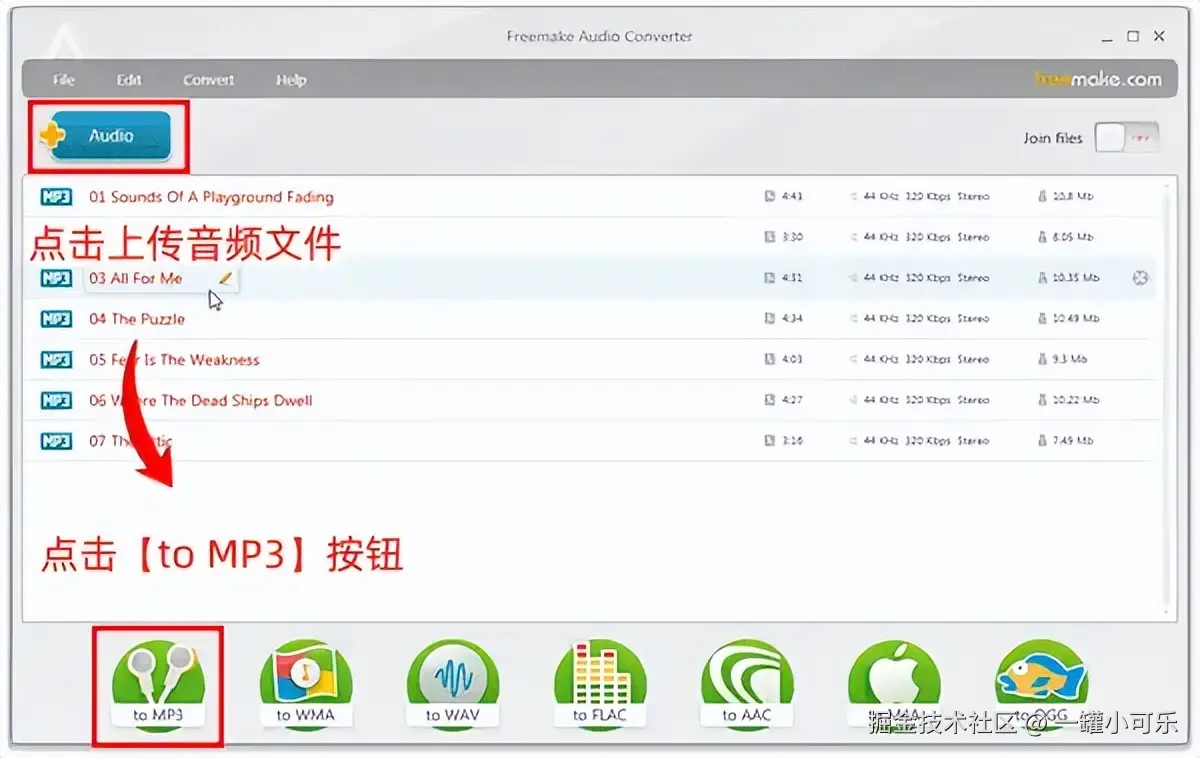Choose the to FLAC equalizer icon
Image resolution: width=1200 pixels, height=758 pixels.
point(600,685)
